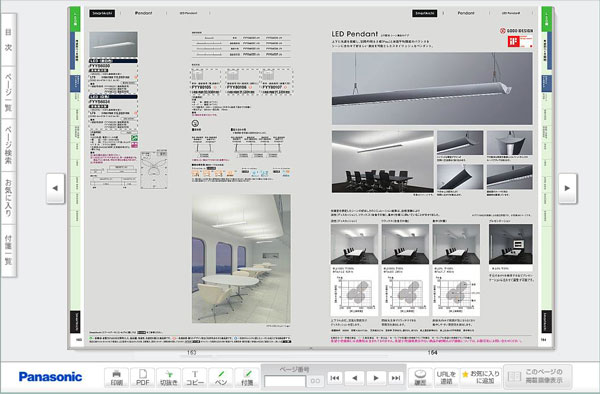Click page number 163 below left page

point(192,352)
